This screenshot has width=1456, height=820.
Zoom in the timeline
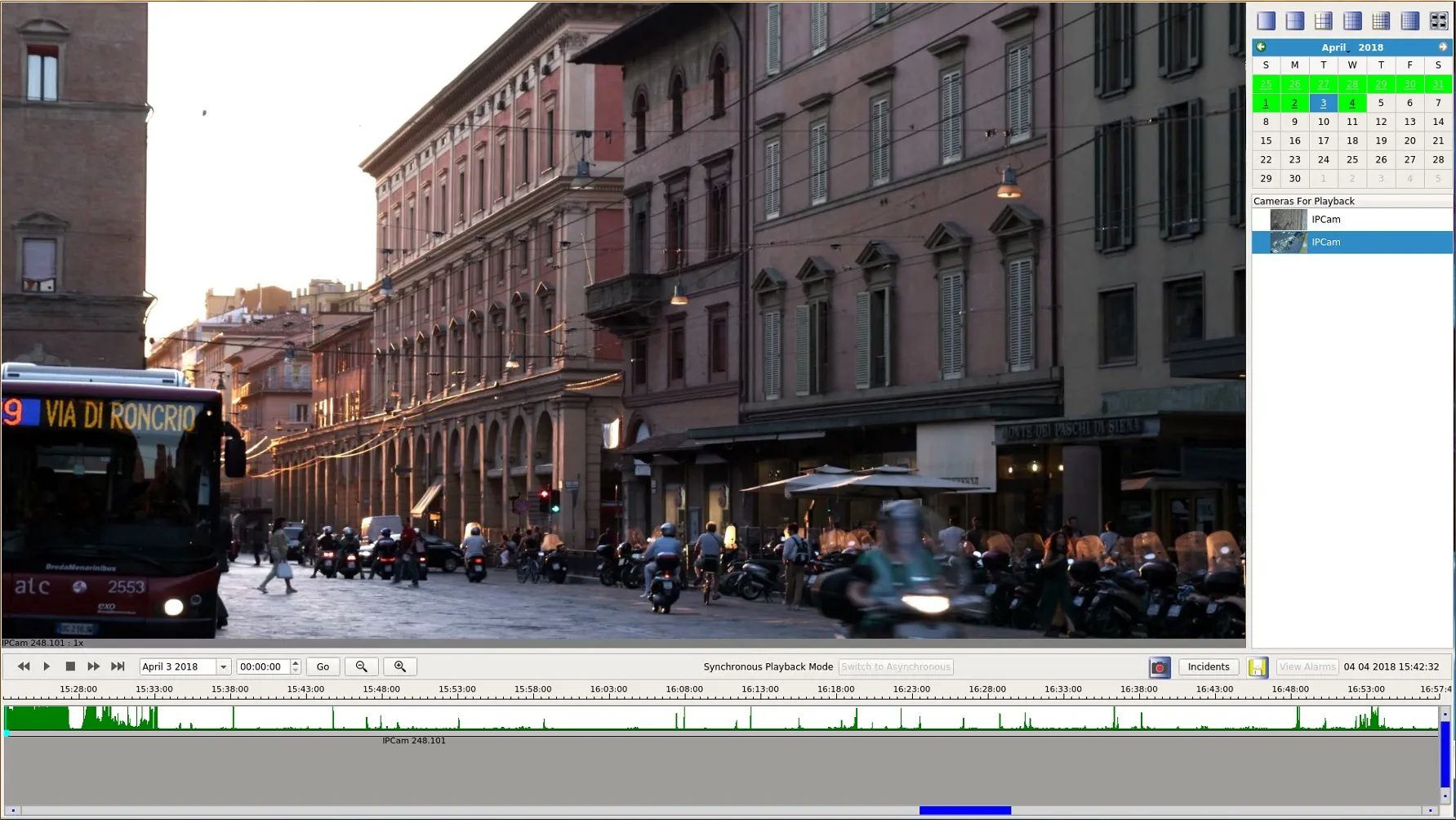pyautogui.click(x=400, y=666)
